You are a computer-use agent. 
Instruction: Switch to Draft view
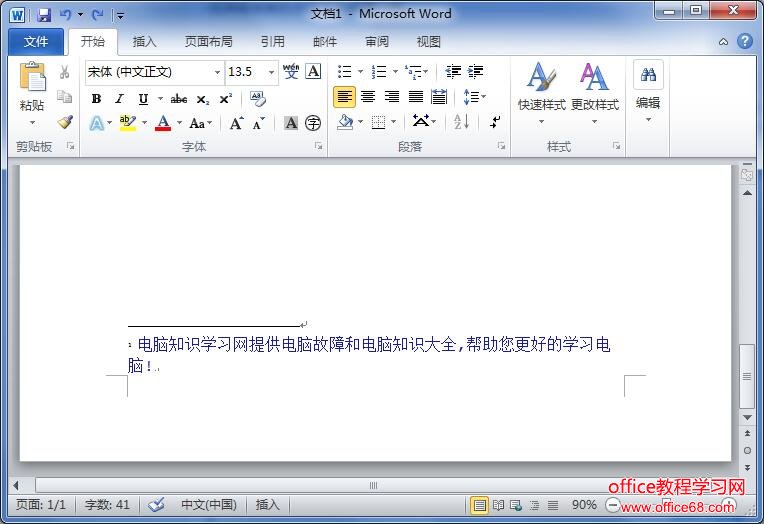click(553, 505)
